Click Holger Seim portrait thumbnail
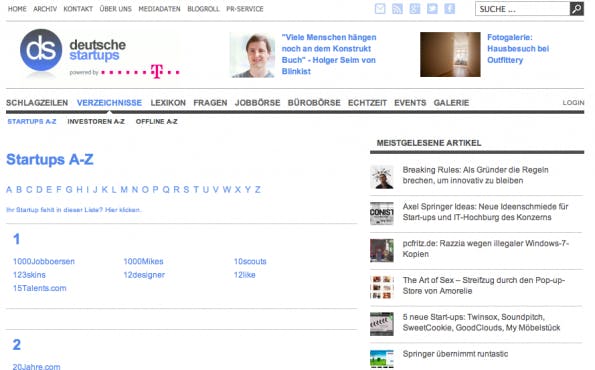This screenshot has height=370, width=595. 253,55
